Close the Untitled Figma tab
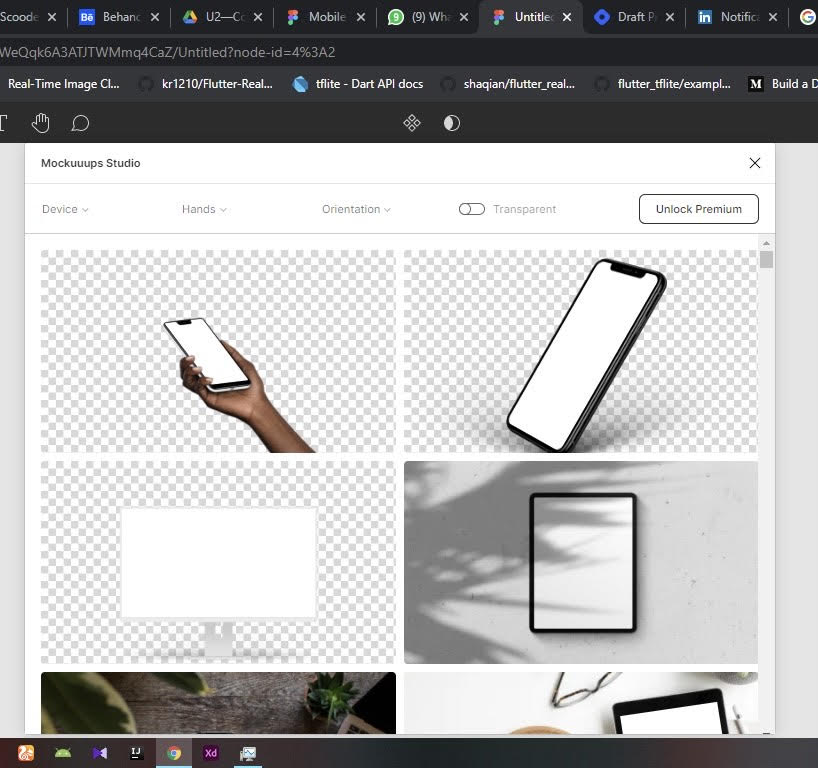 [x=567, y=17]
